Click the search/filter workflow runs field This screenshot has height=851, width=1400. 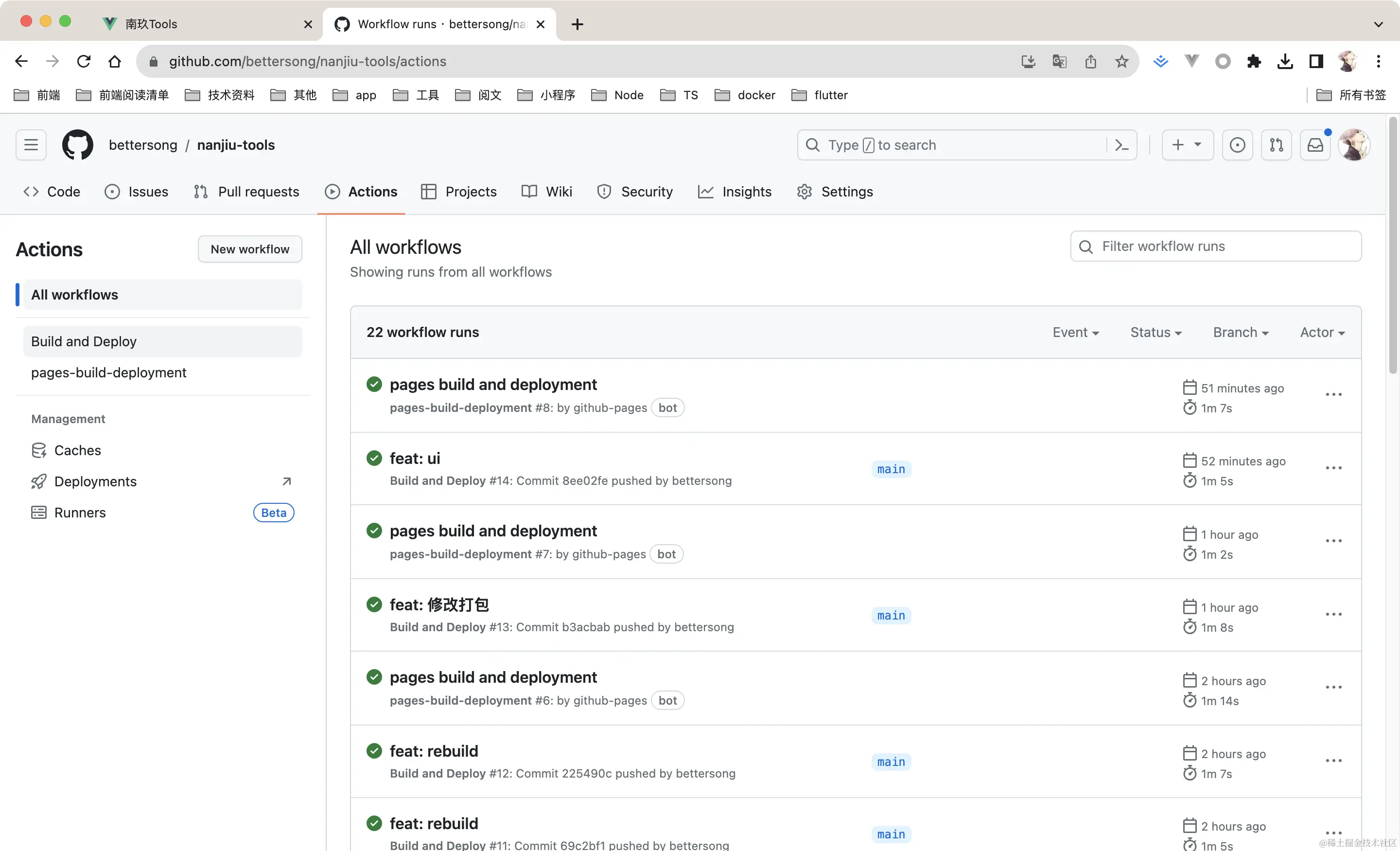click(x=1216, y=246)
